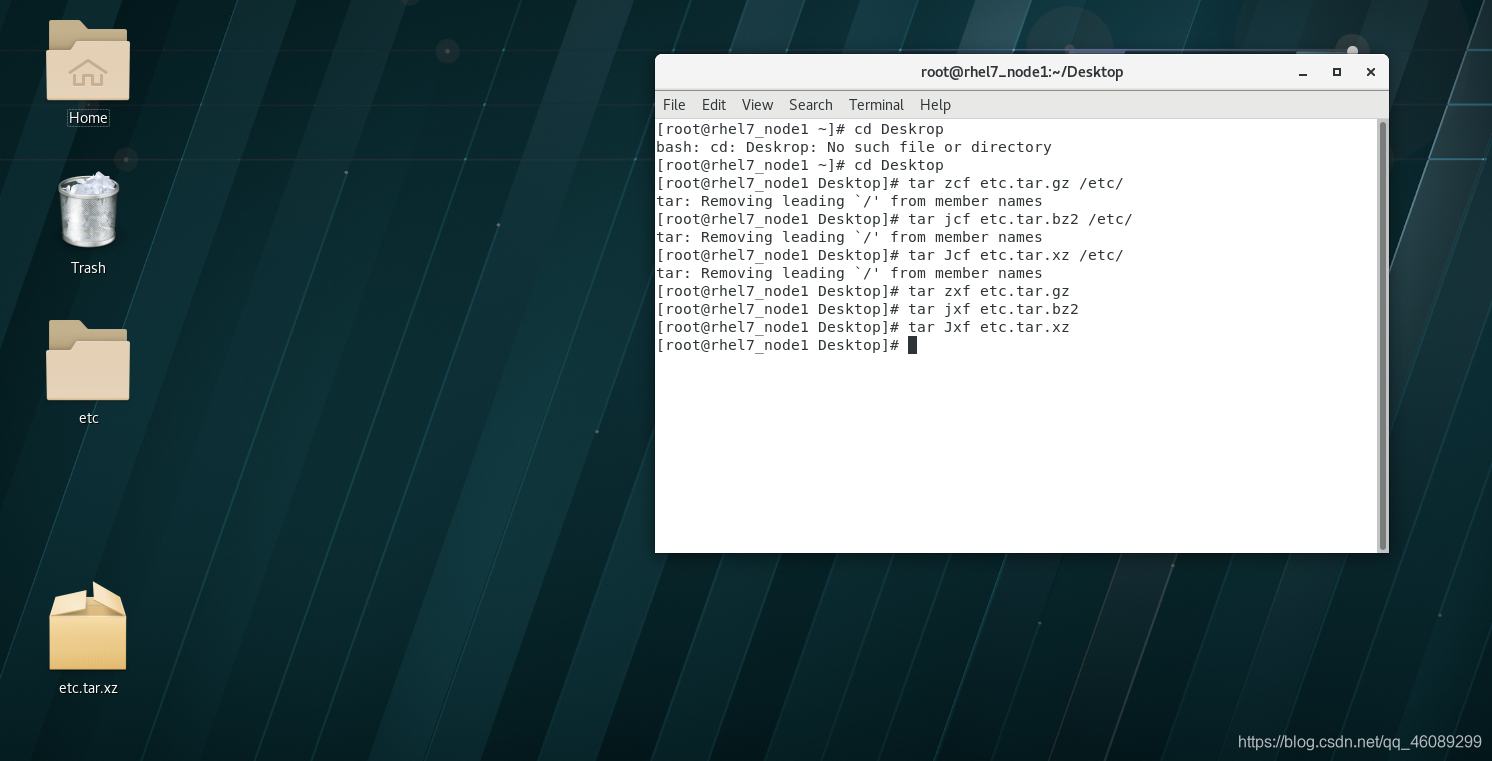Screen dimensions: 1492x761
Task: Select the etc folder on desktop
Action: click(x=88, y=360)
